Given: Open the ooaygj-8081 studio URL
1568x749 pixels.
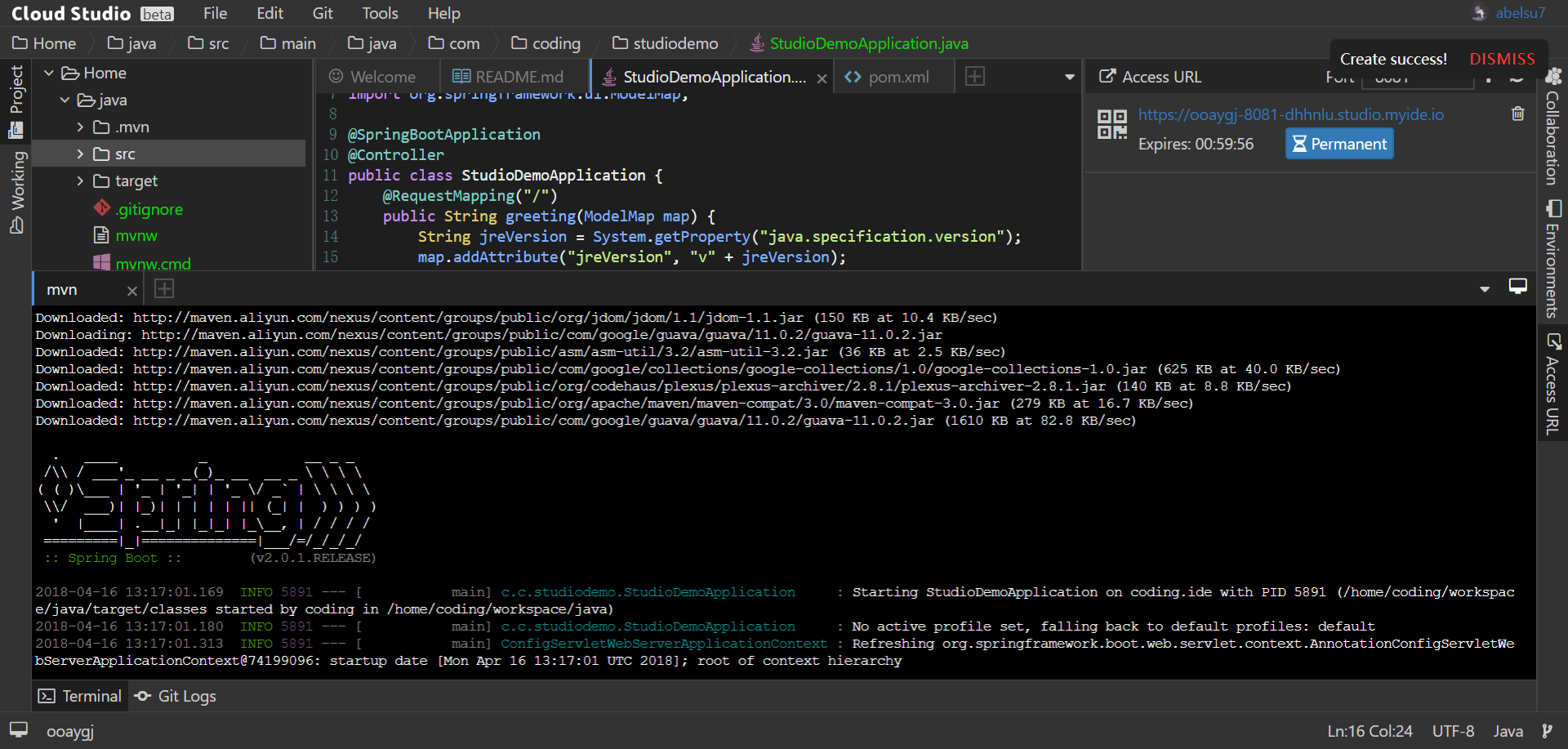Looking at the screenshot, I should point(1290,114).
